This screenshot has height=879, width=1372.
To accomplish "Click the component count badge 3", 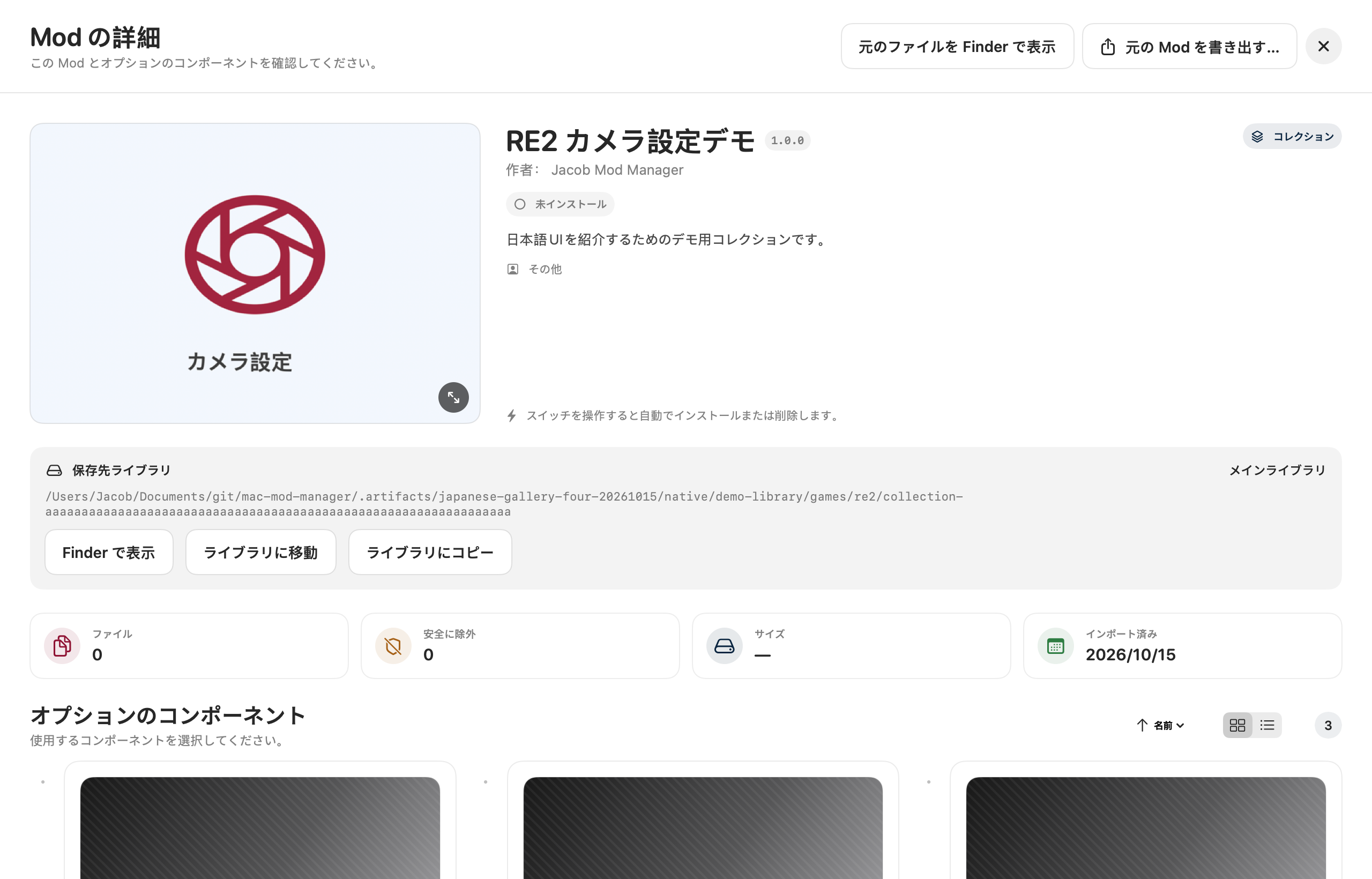I will tap(1328, 726).
